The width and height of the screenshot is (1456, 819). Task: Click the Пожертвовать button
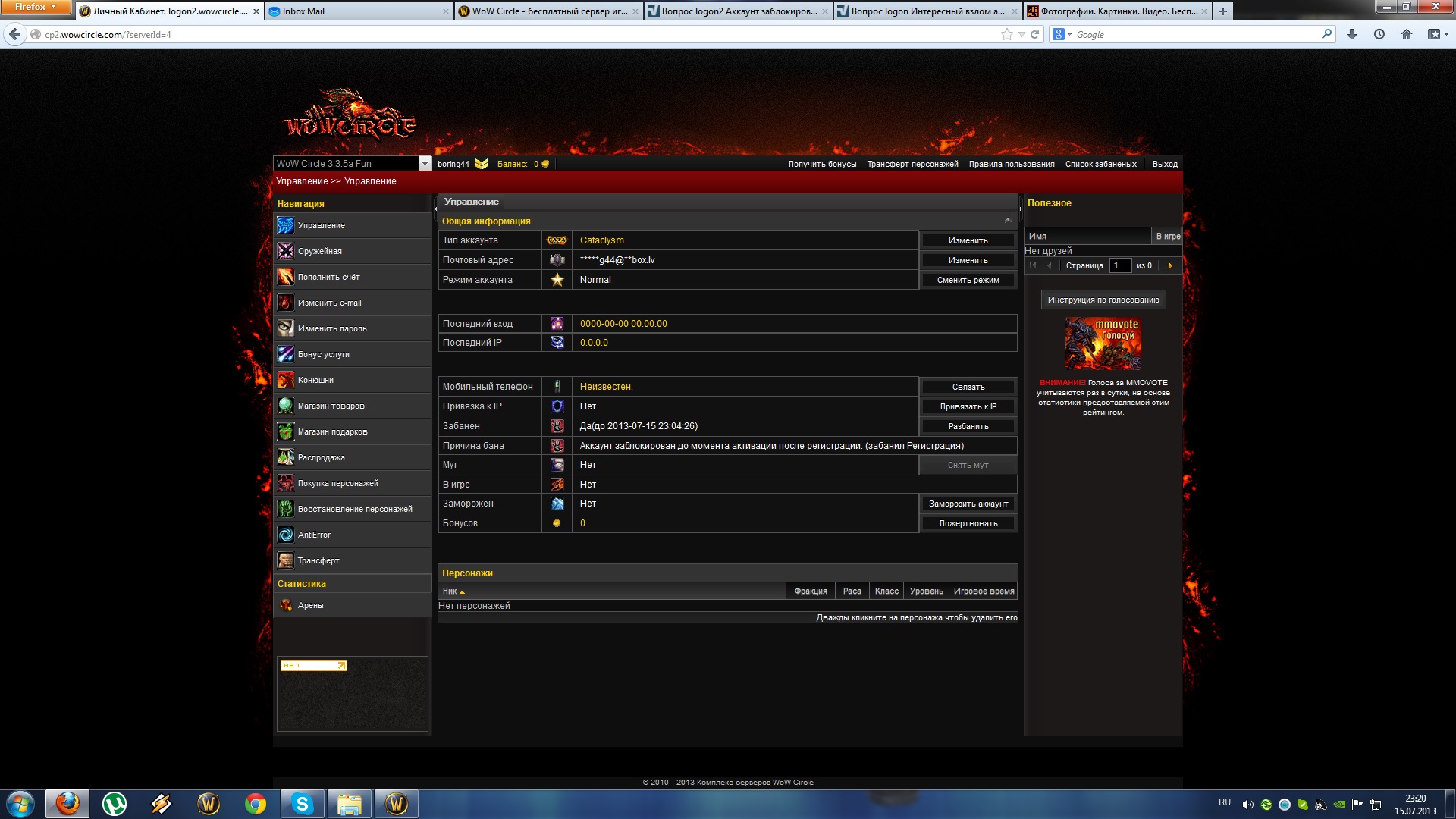tap(968, 523)
